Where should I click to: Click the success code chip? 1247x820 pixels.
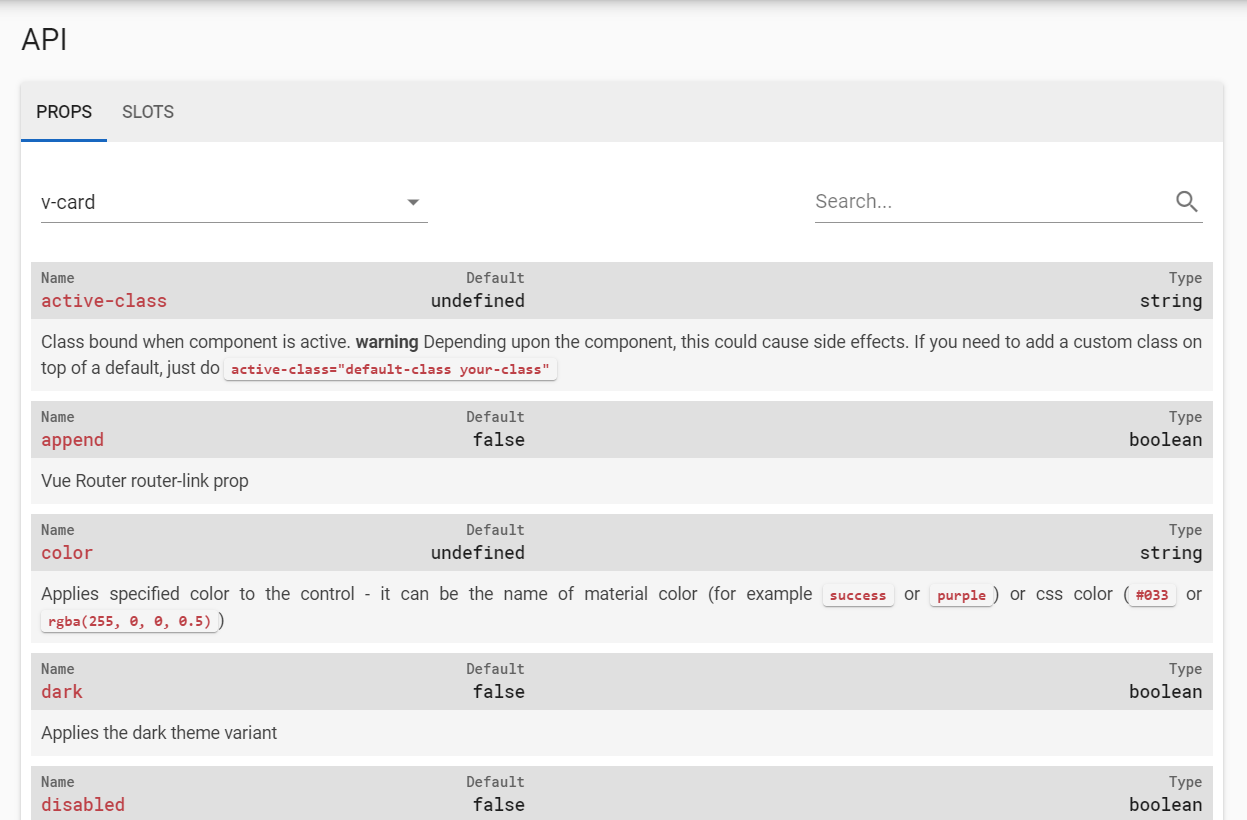857,595
